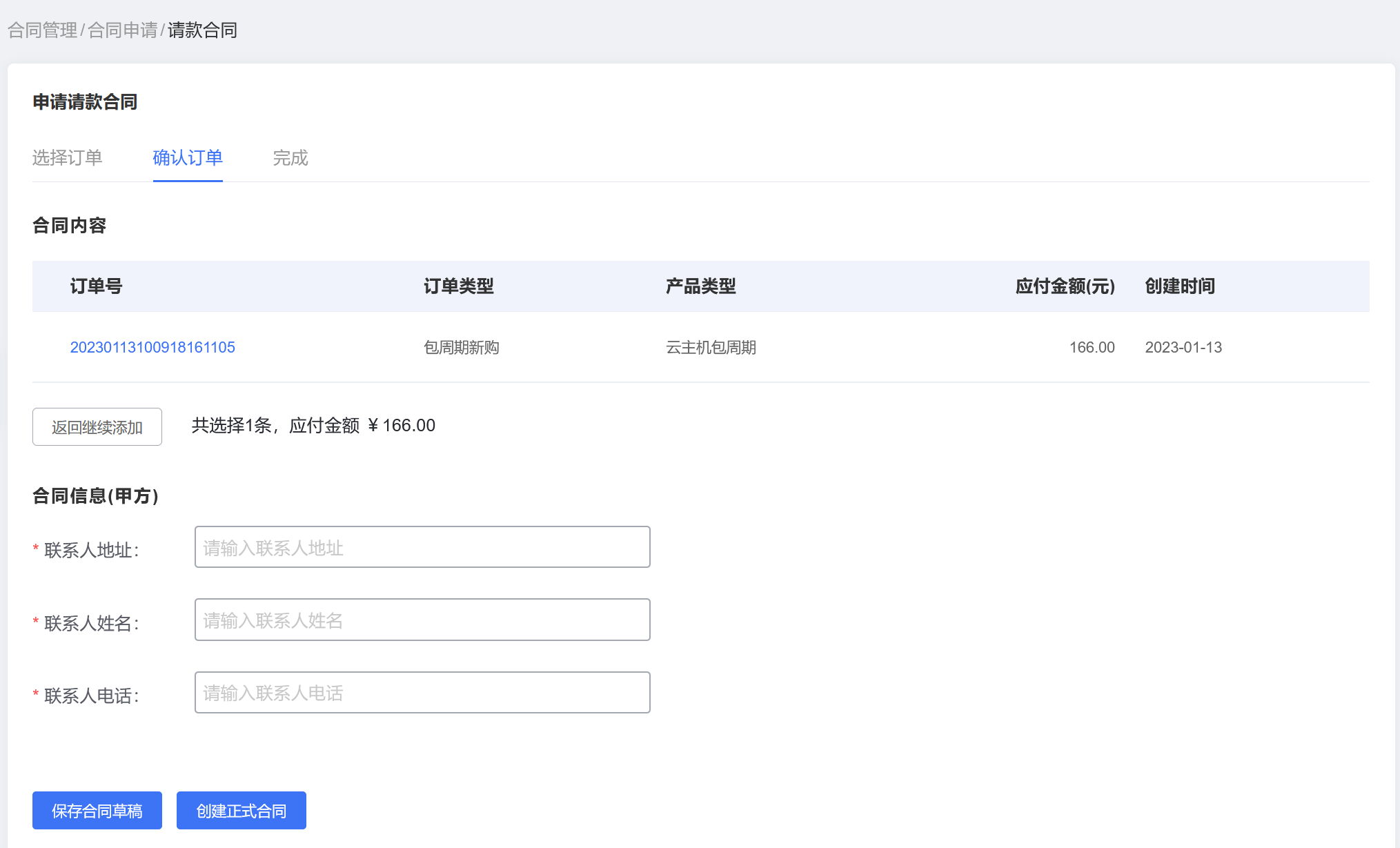
Task: Click the 返回继续添加 button
Action: [97, 427]
